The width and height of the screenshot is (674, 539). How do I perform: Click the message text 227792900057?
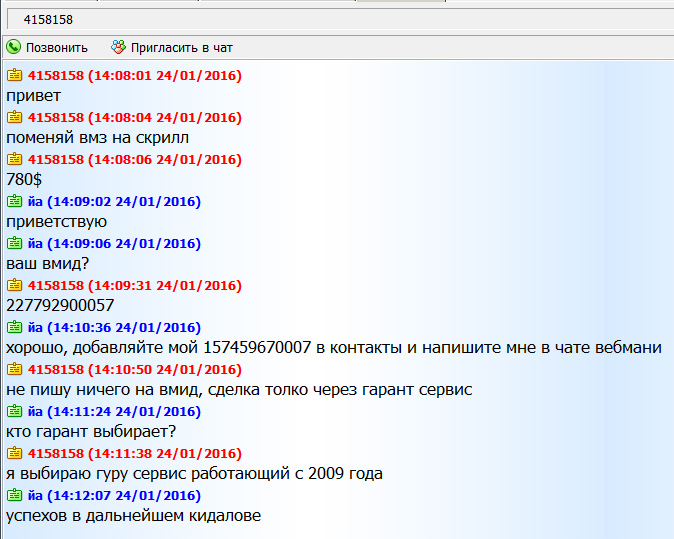click(x=60, y=306)
